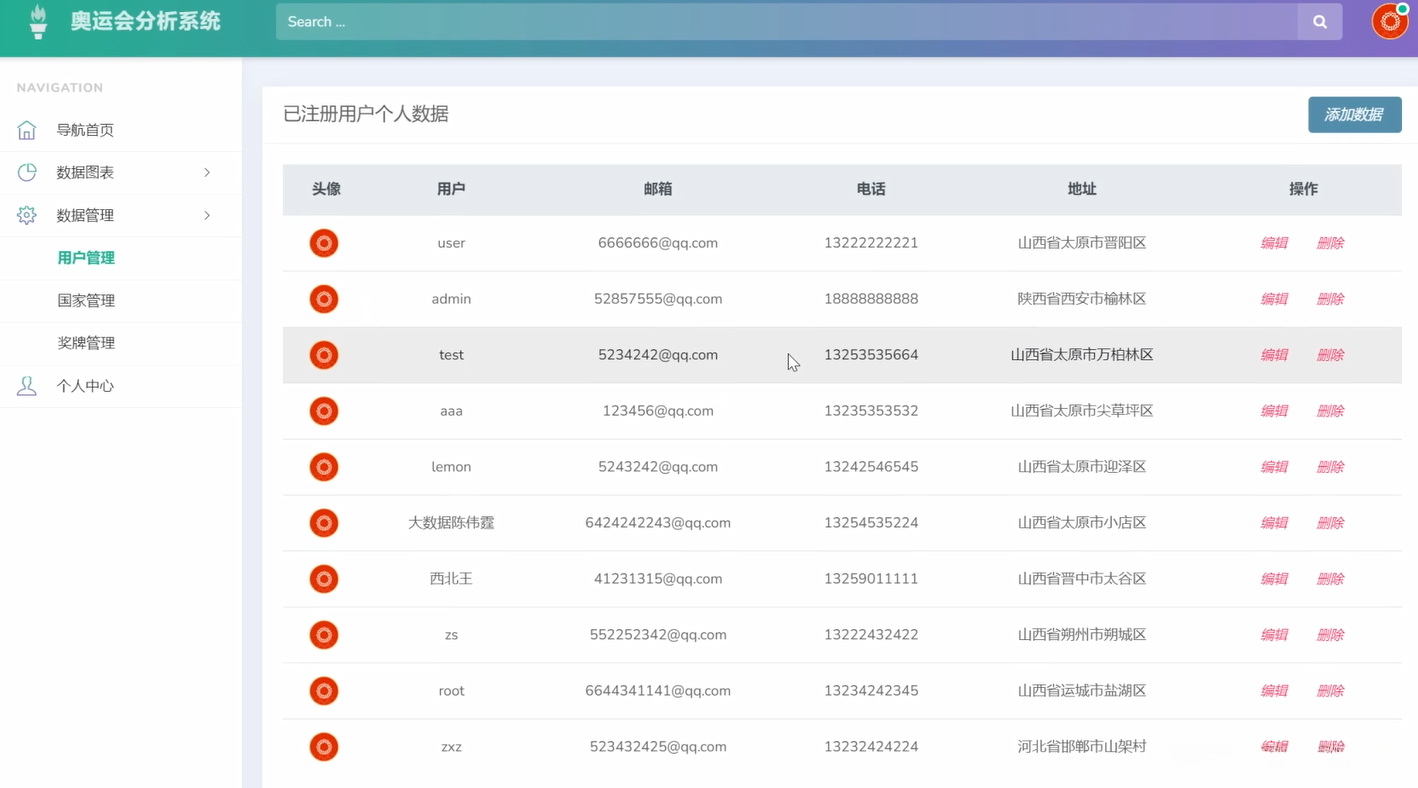Click 删除 in the root row

tap(1330, 691)
